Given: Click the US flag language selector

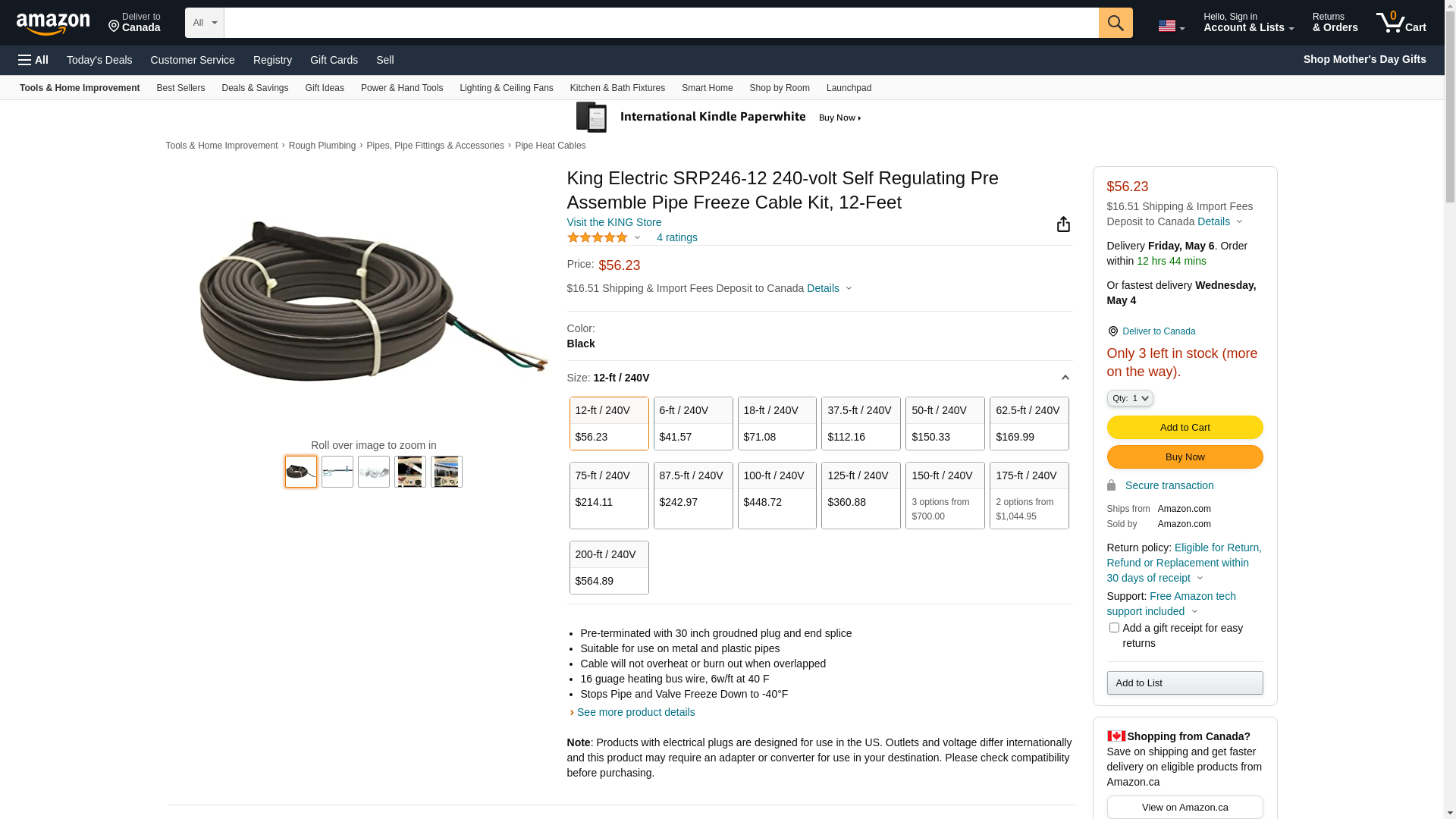Looking at the screenshot, I should click(1171, 27).
